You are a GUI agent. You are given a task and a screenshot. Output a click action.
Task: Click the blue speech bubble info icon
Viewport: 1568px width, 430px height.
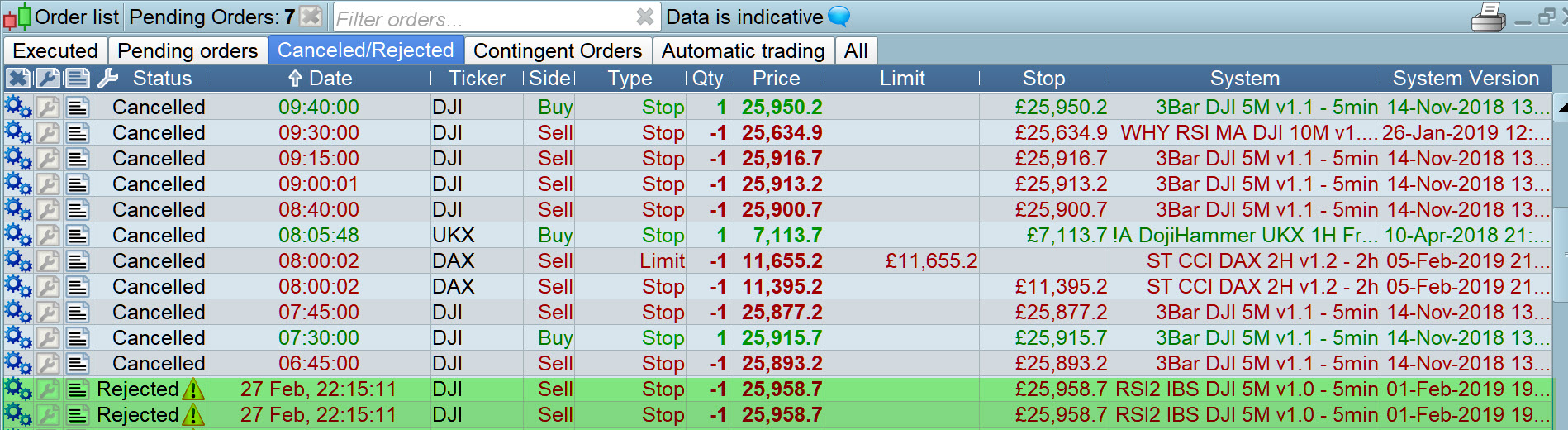[x=839, y=17]
